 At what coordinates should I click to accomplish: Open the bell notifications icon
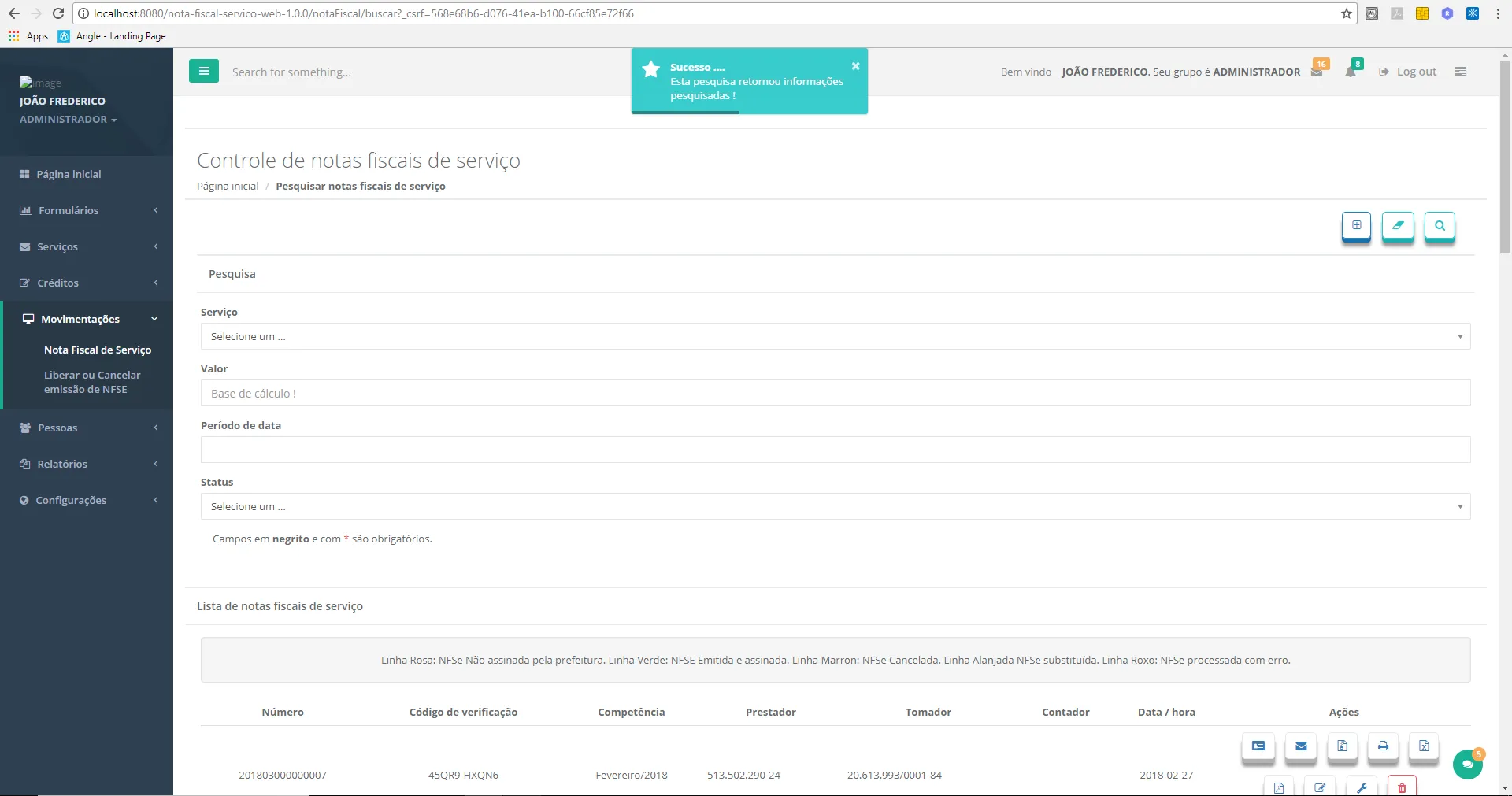coord(1351,72)
